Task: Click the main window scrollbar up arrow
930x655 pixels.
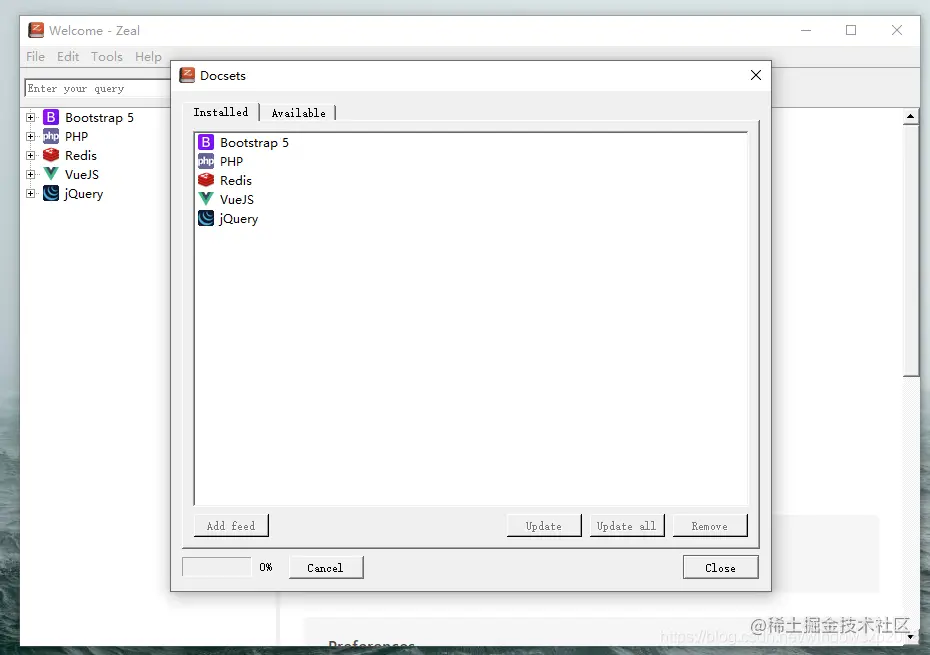Action: (x=910, y=116)
